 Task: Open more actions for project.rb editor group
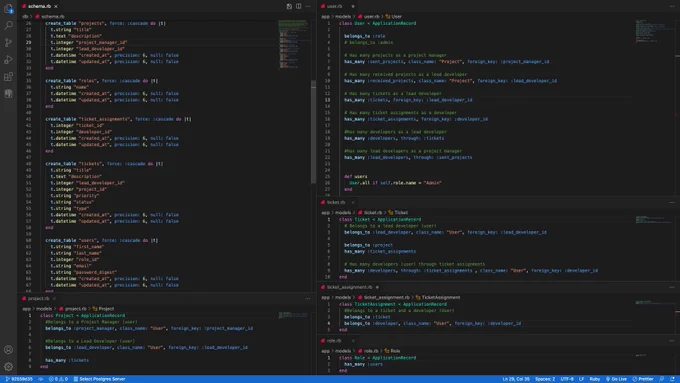point(308,298)
